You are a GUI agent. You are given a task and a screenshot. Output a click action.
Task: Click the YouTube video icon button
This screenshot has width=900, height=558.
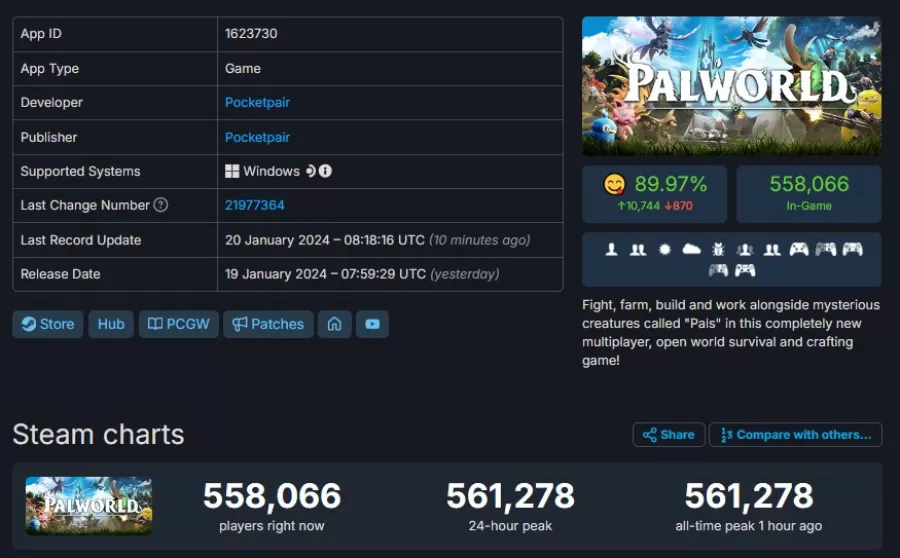(373, 324)
